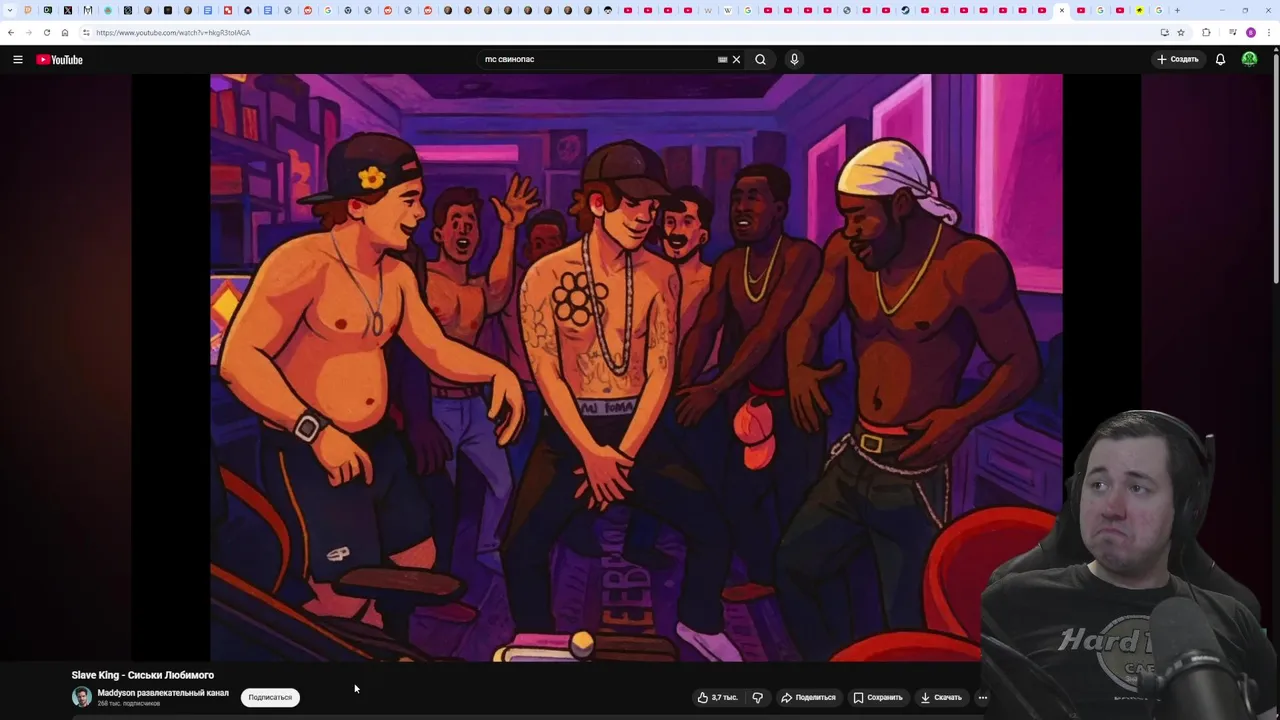Subscribe with the Подписаться button
The width and height of the screenshot is (1280, 720).
coord(270,697)
